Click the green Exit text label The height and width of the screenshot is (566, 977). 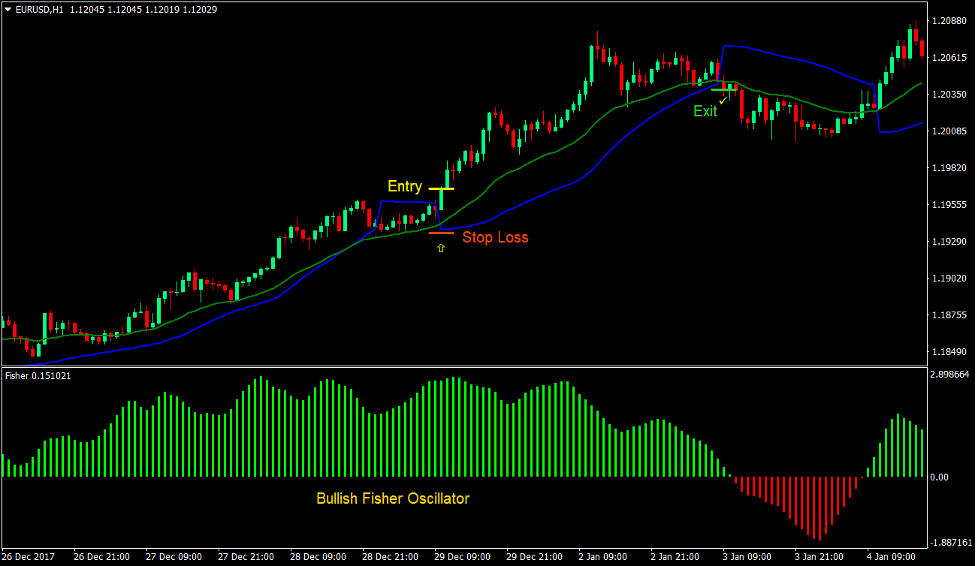point(705,111)
